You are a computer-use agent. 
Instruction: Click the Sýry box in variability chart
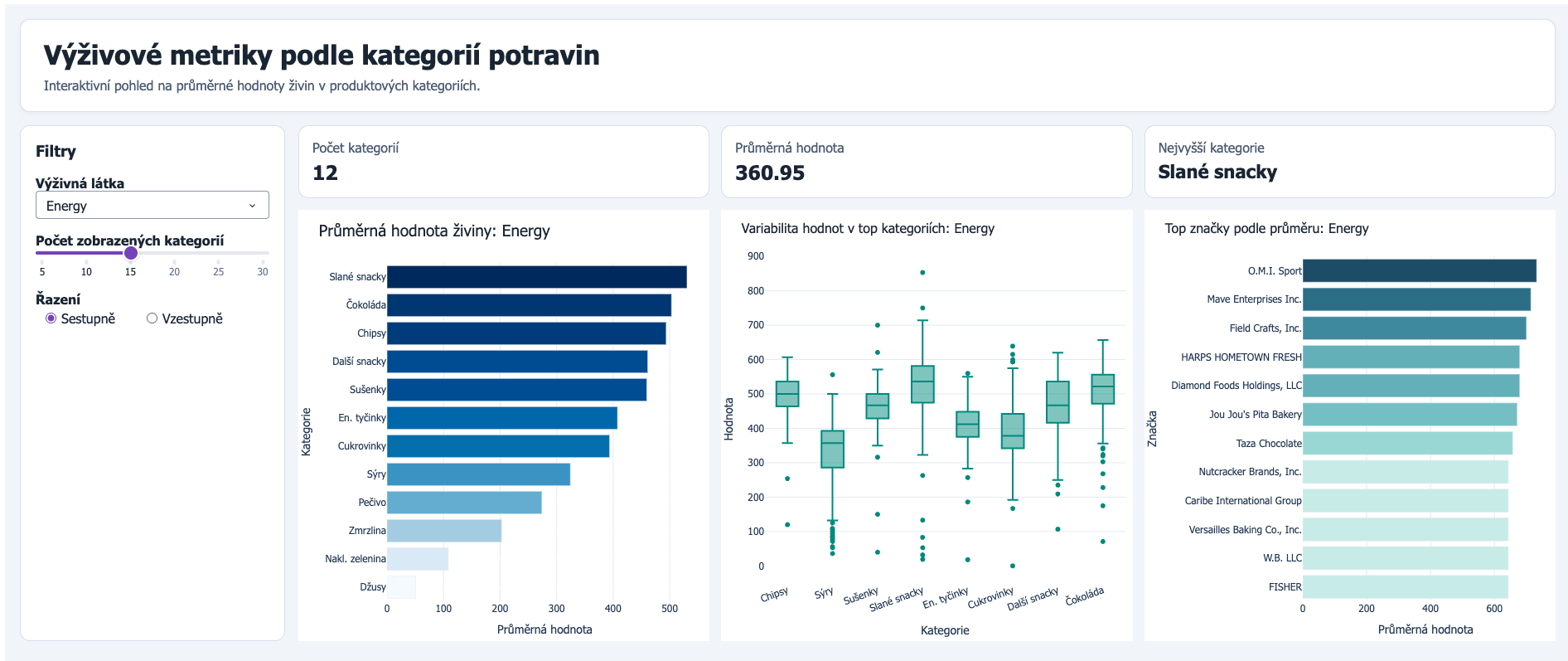click(832, 449)
